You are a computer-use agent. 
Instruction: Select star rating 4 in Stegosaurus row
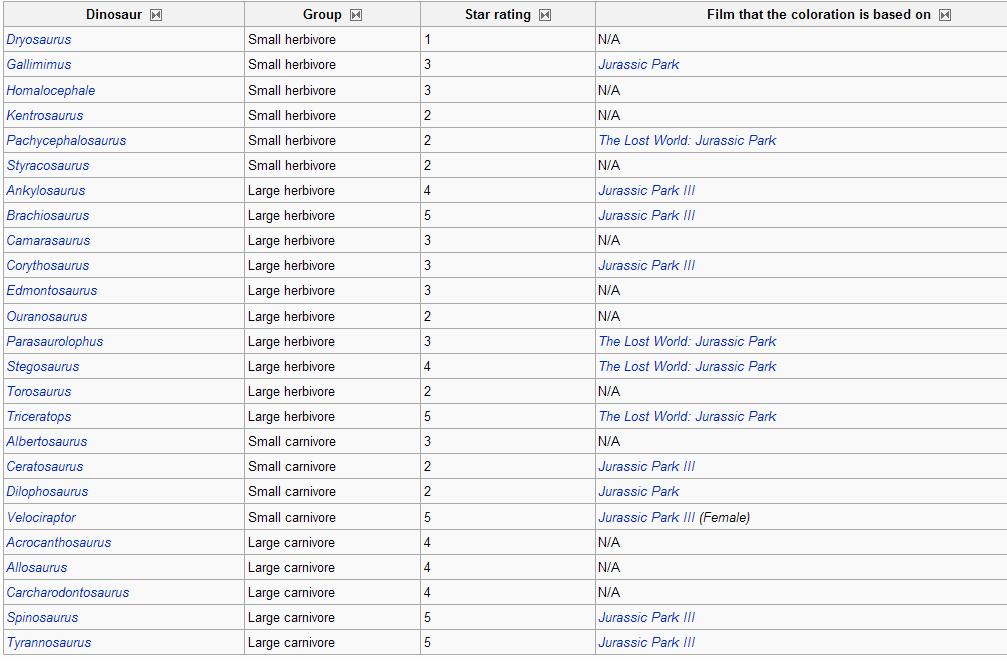(x=427, y=367)
